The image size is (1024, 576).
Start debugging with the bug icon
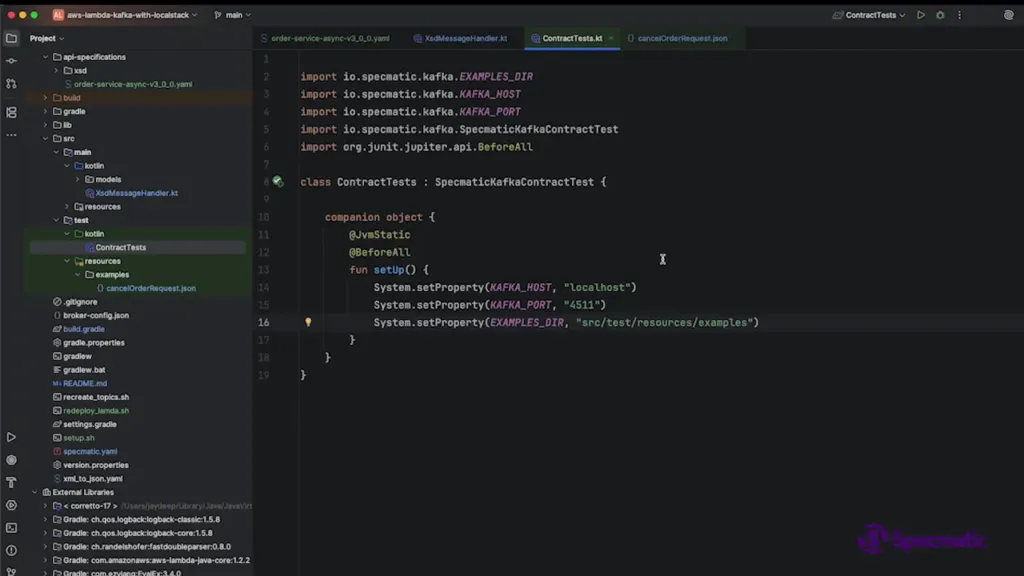940,15
